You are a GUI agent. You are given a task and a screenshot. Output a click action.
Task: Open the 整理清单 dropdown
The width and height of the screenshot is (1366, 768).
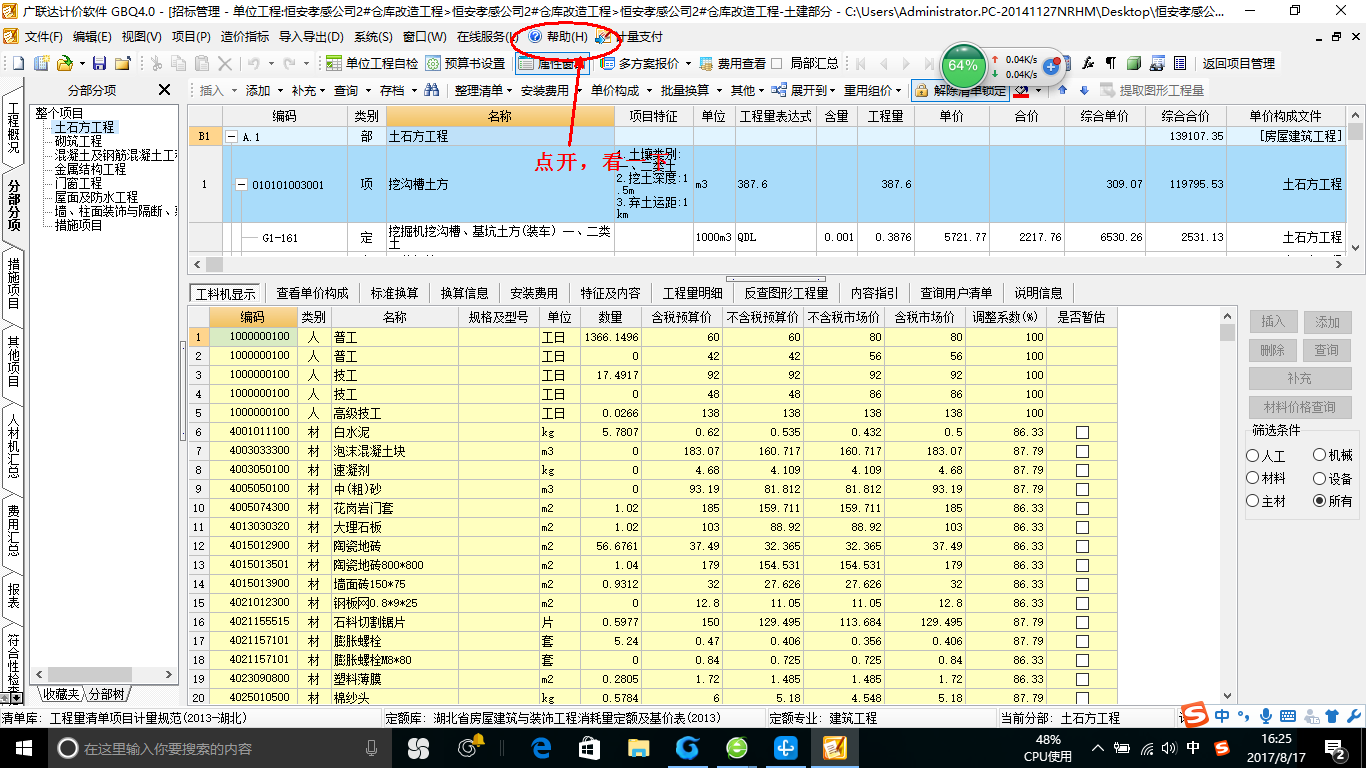(x=483, y=90)
